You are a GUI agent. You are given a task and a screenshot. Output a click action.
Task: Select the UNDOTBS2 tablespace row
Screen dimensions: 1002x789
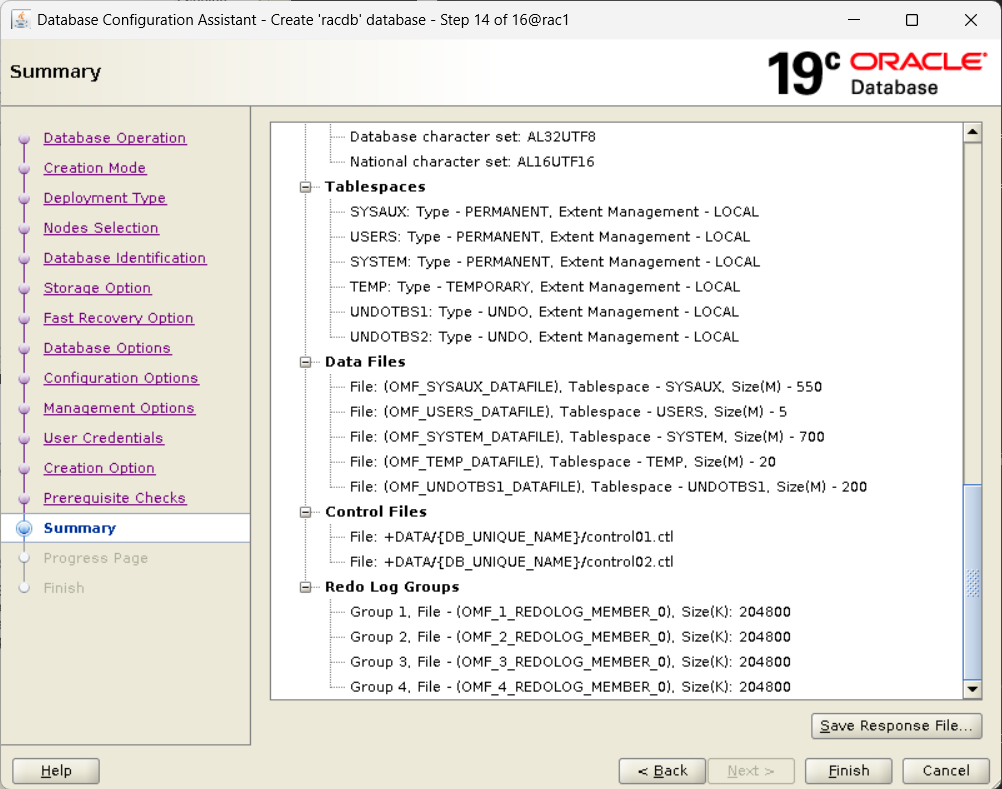pyautogui.click(x=544, y=337)
